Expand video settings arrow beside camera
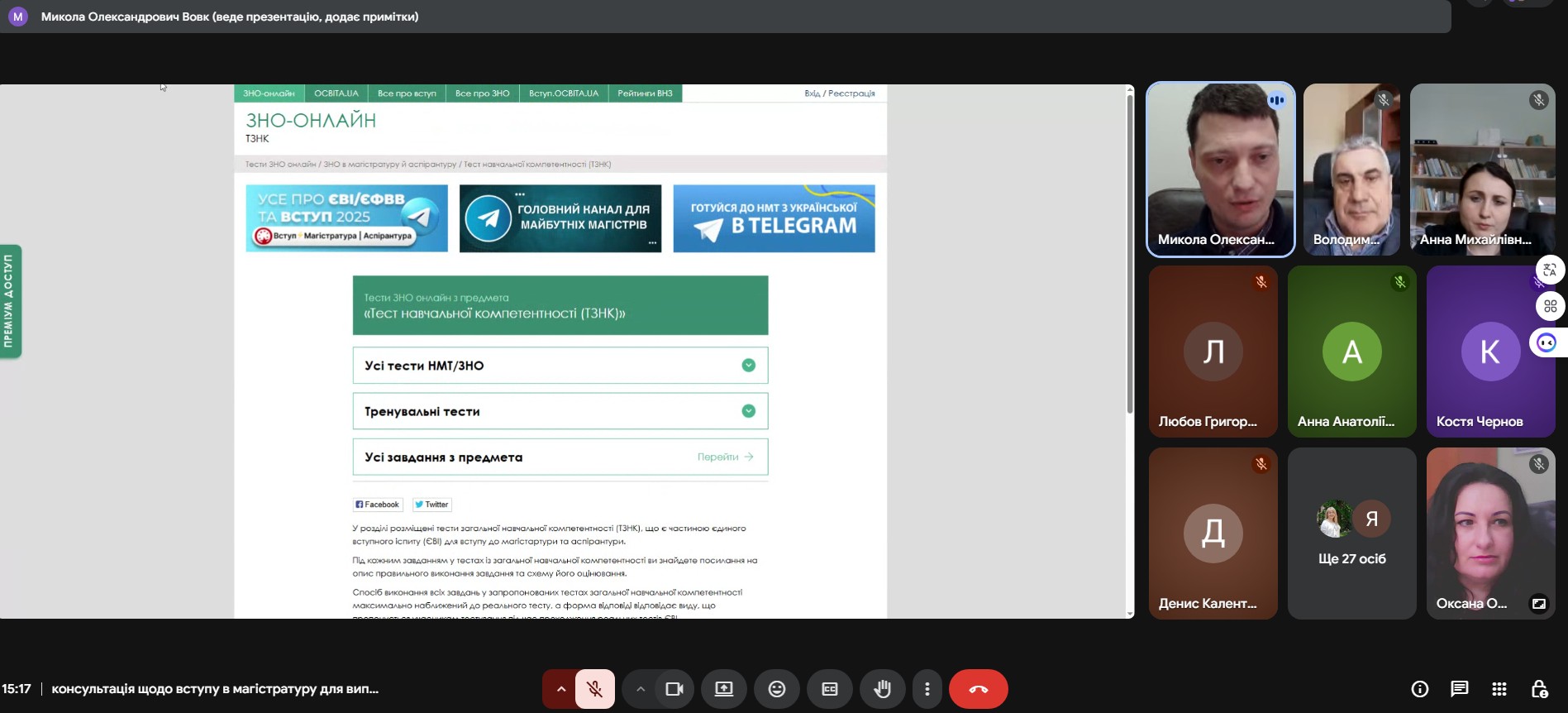 click(640, 689)
